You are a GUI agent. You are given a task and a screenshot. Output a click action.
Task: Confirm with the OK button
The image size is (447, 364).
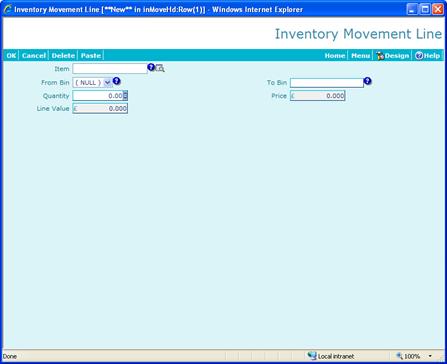point(11,56)
